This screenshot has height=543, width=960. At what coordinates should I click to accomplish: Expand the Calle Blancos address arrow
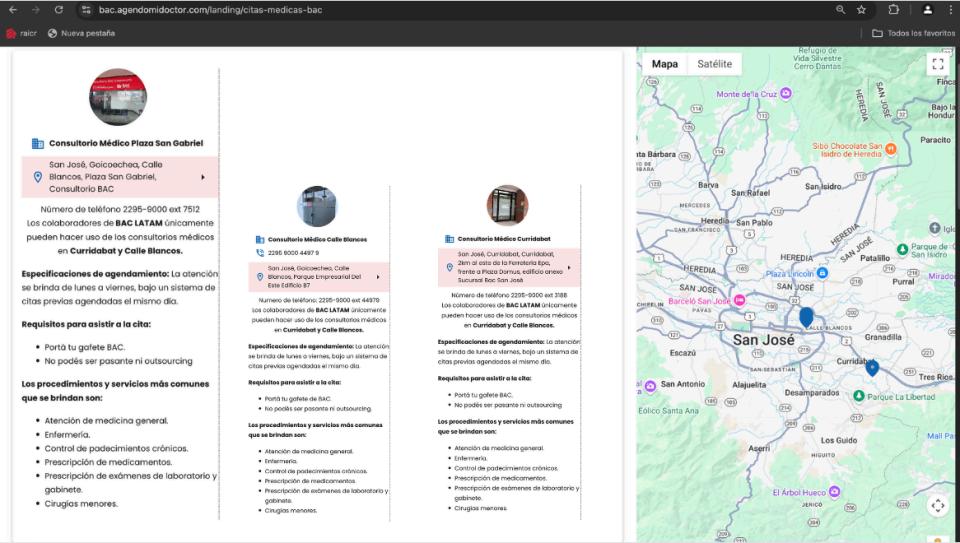pyautogui.click(x=378, y=277)
